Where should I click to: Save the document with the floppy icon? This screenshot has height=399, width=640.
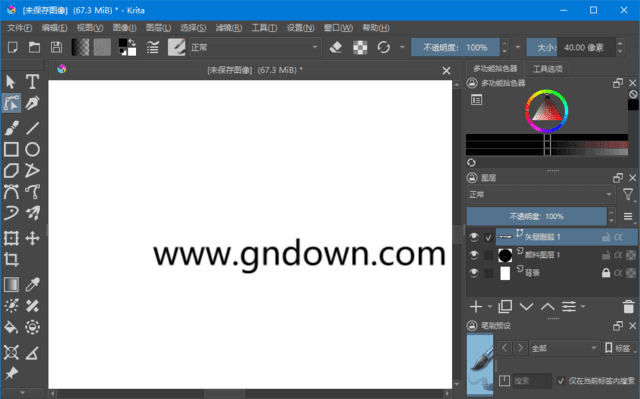click(56, 47)
